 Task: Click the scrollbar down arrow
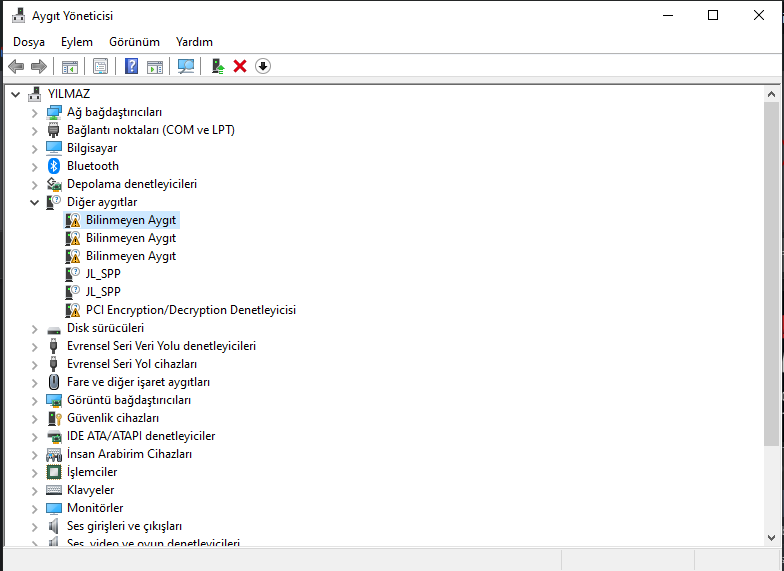771,538
